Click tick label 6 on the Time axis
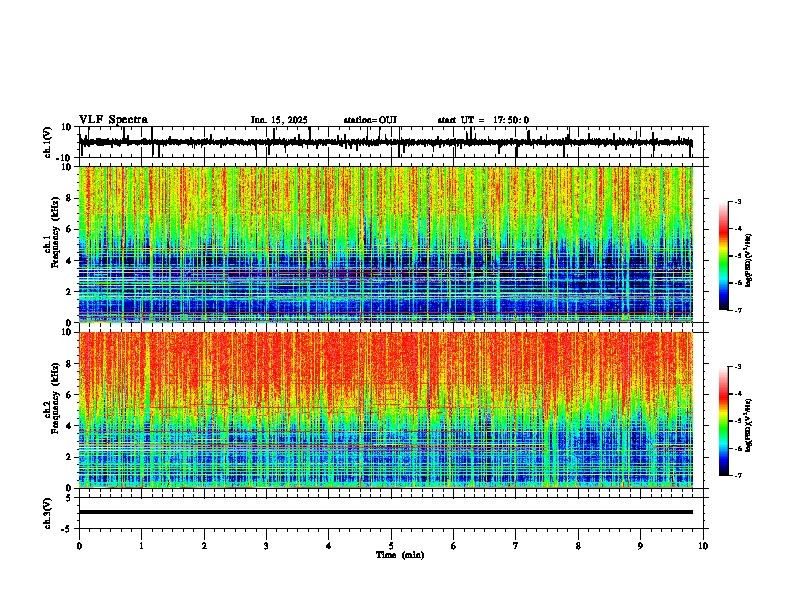 [x=453, y=546]
